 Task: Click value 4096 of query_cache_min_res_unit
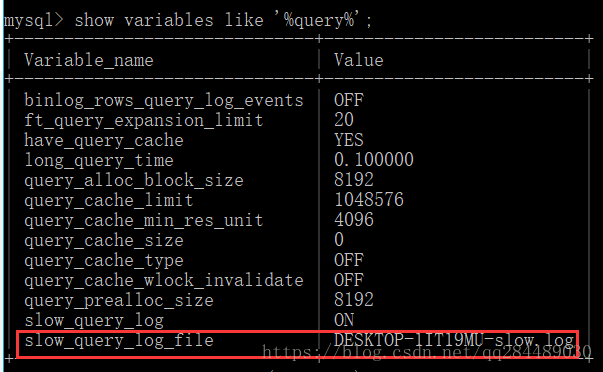click(354, 220)
